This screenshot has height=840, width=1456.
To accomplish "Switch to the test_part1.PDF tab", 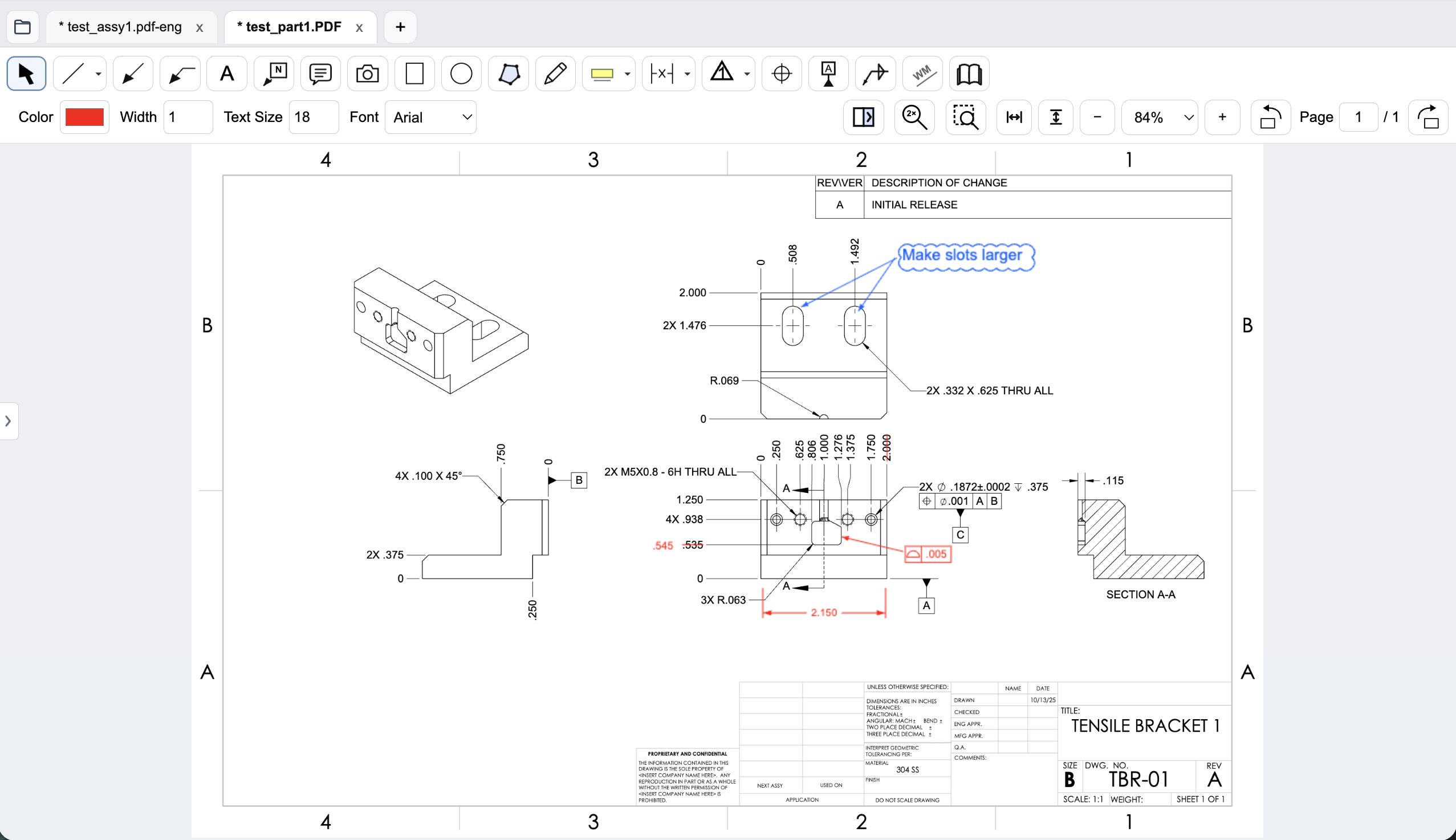I will [289, 27].
